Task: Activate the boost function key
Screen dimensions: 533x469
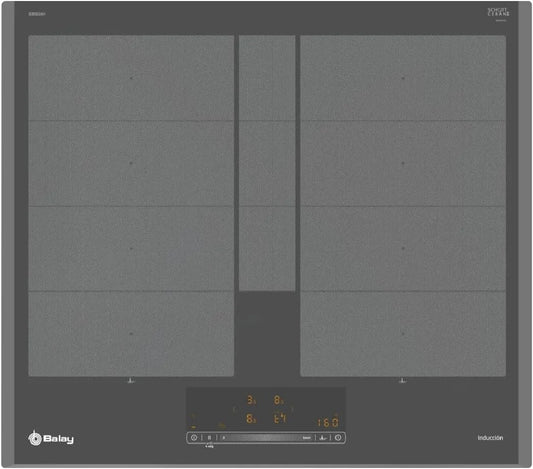Action: 307,438
